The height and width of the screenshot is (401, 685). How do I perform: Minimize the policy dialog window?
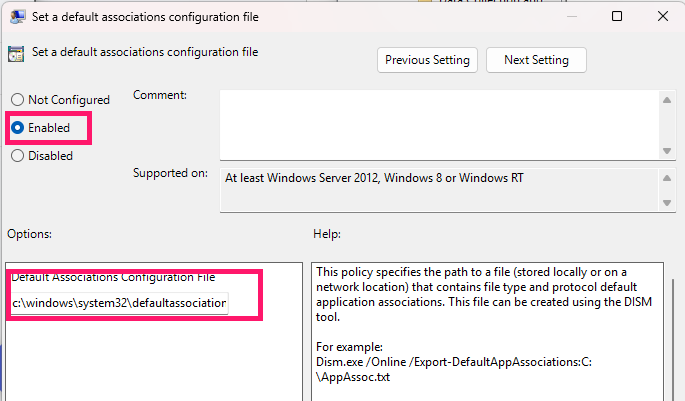(x=572, y=16)
